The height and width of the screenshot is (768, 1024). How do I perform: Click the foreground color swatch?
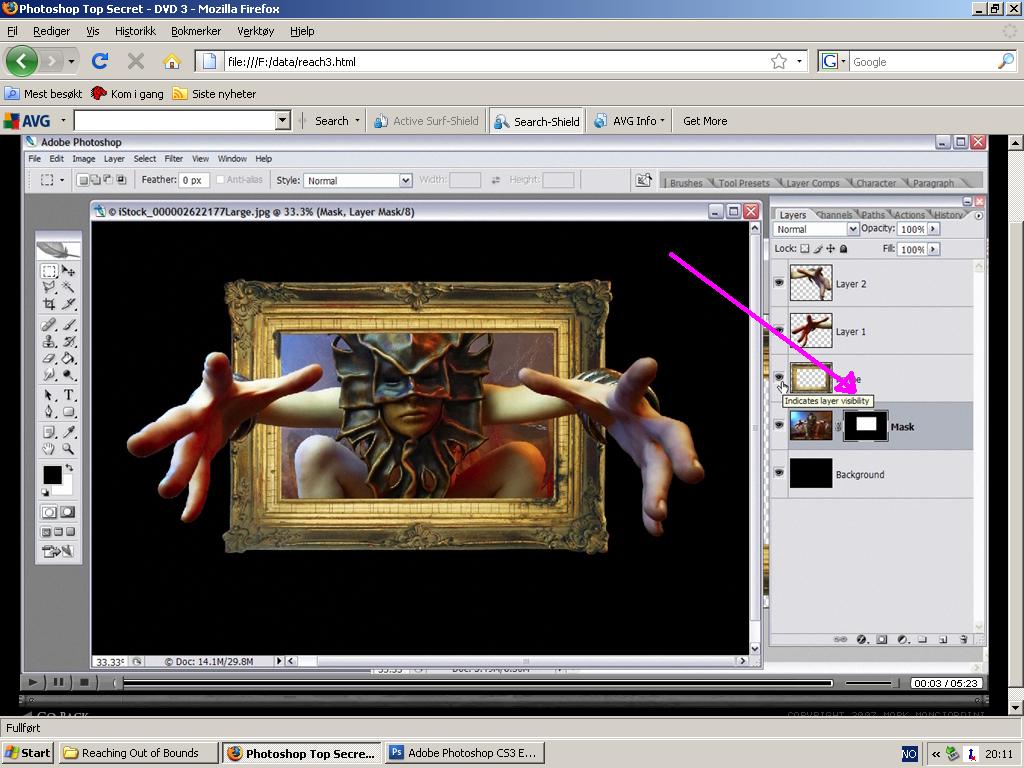point(52,475)
